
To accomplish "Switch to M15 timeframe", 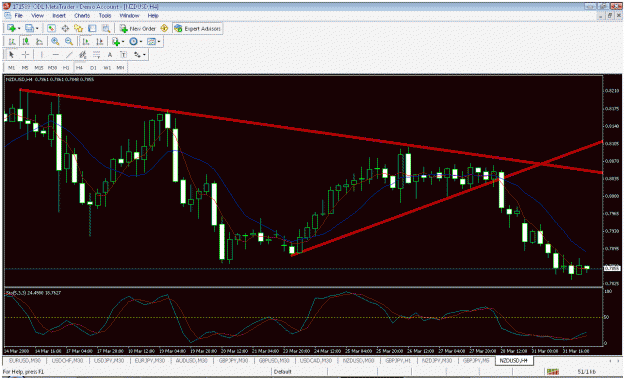I will [39, 68].
